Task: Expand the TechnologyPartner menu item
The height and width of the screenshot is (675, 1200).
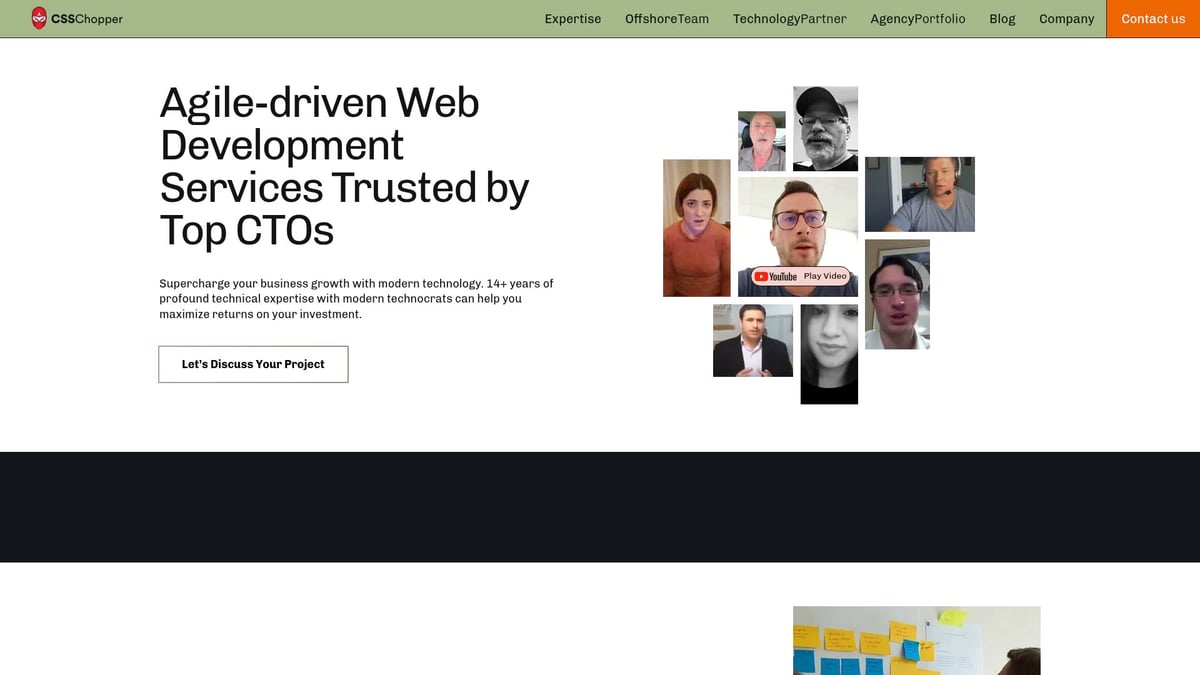Action: tap(789, 18)
